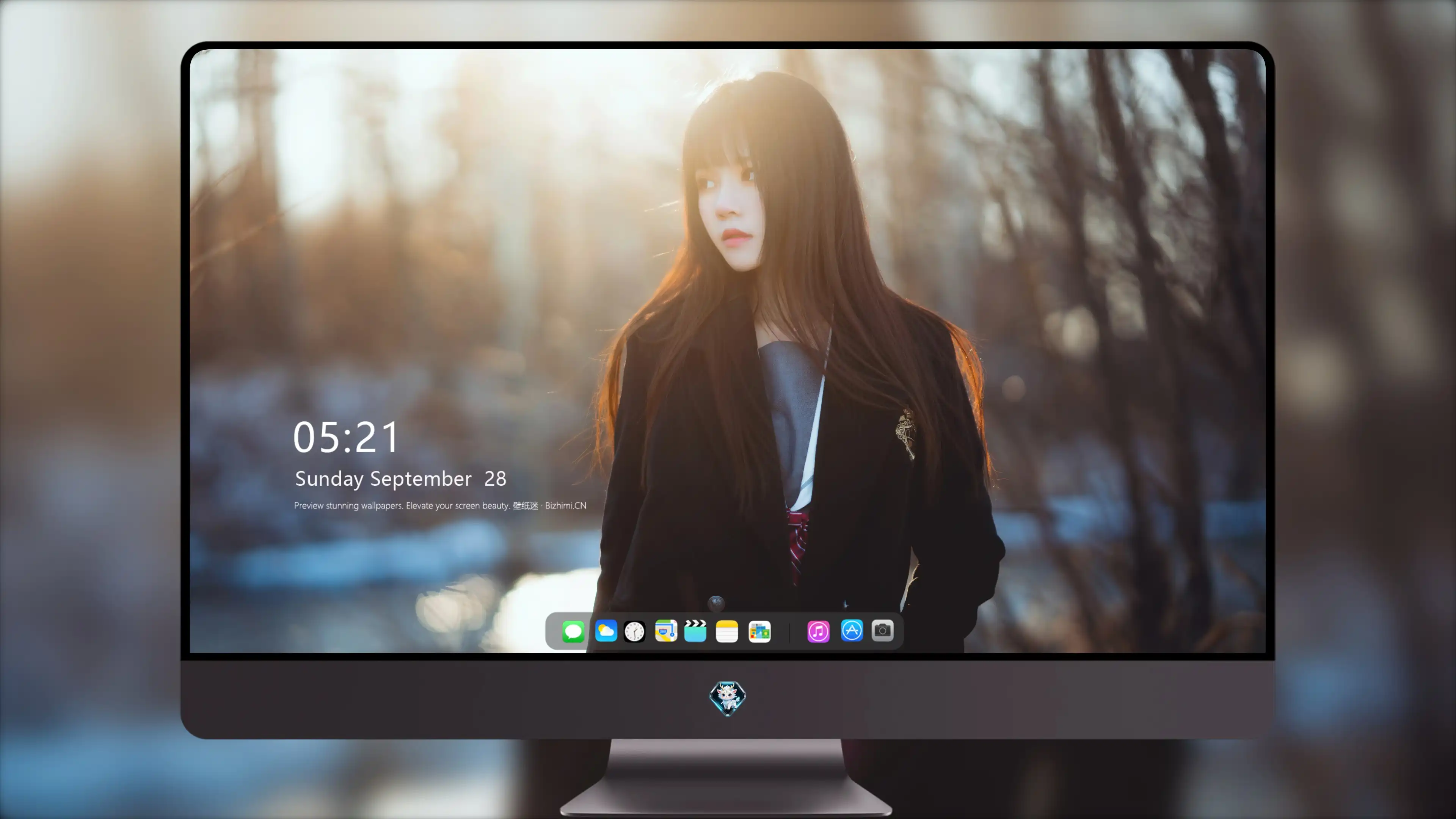Image resolution: width=1456 pixels, height=819 pixels.
Task: Open the blue App Store icon
Action: click(852, 630)
